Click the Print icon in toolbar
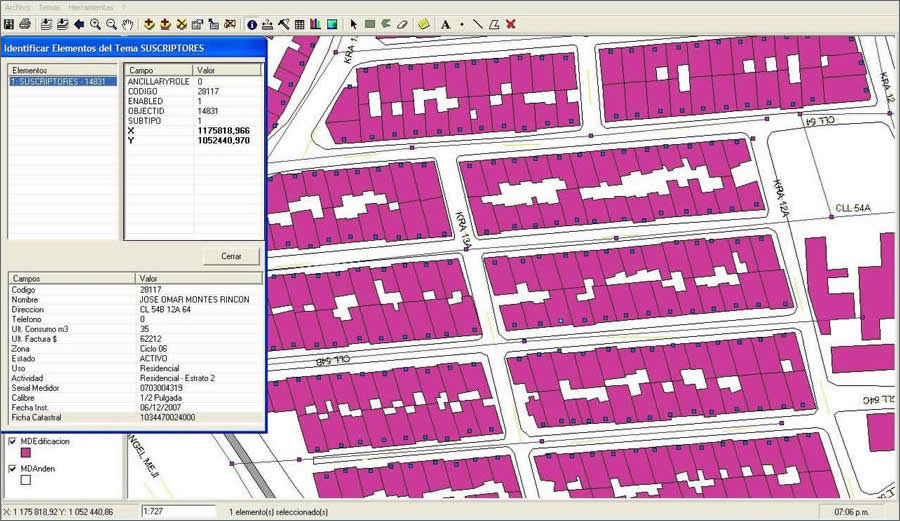Screen dimensions: 900x521 pos(25,23)
